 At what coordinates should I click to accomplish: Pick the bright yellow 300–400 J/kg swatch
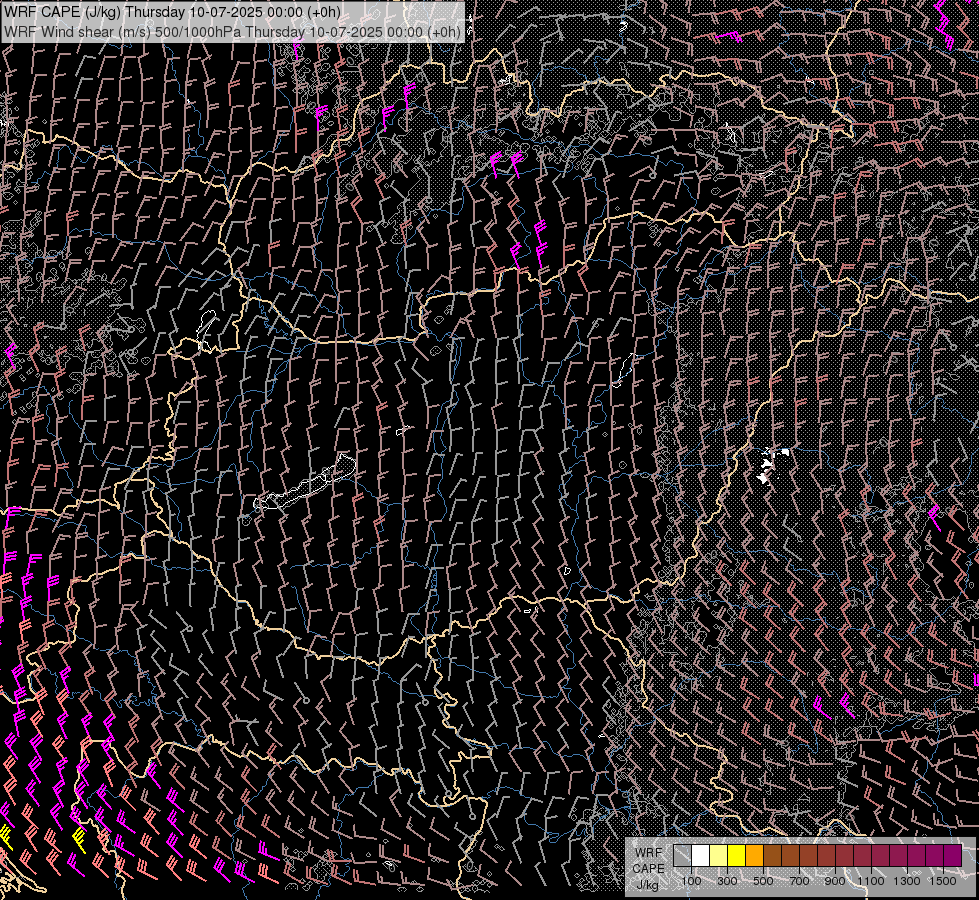tap(737, 856)
